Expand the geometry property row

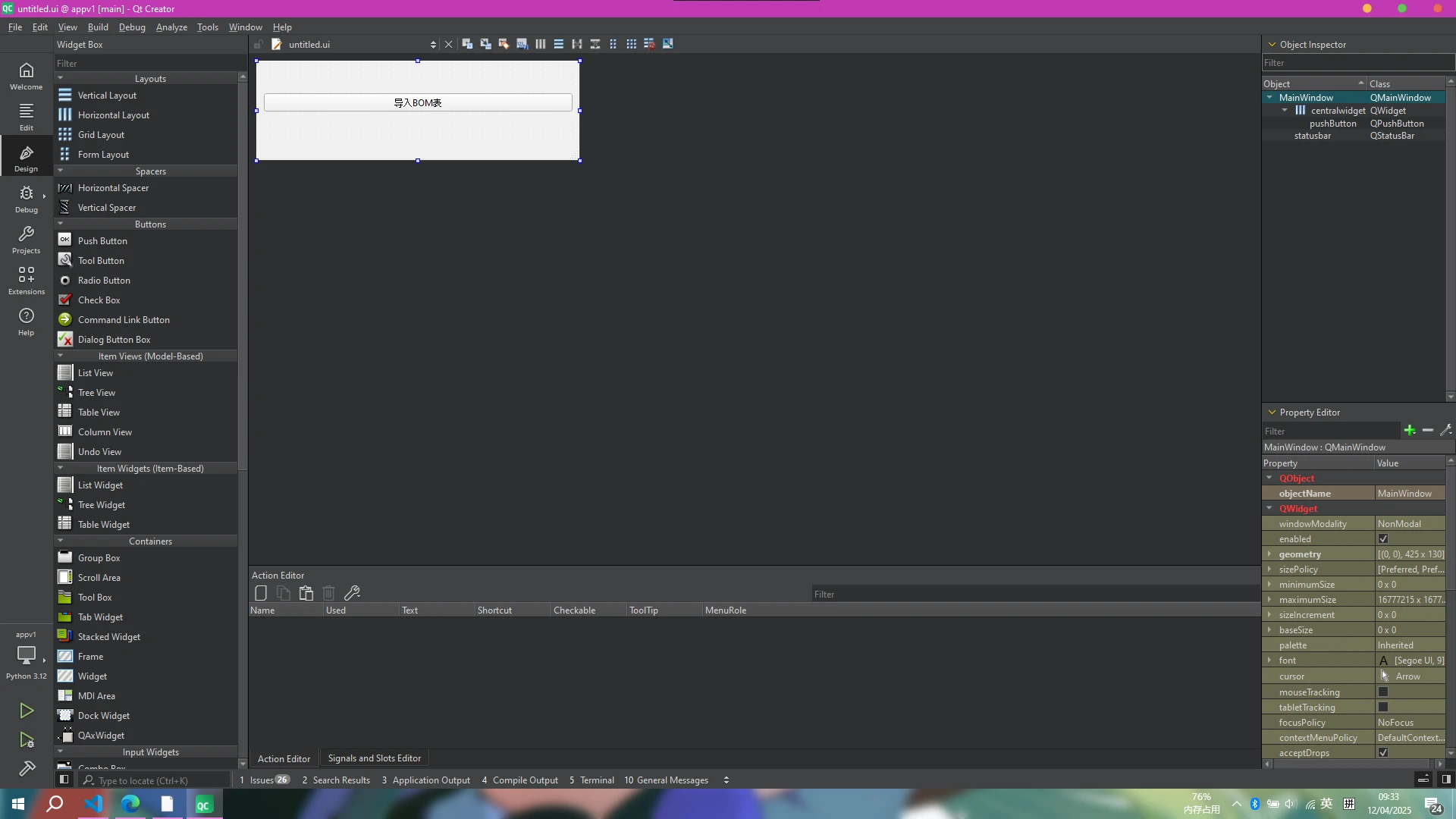point(1269,554)
